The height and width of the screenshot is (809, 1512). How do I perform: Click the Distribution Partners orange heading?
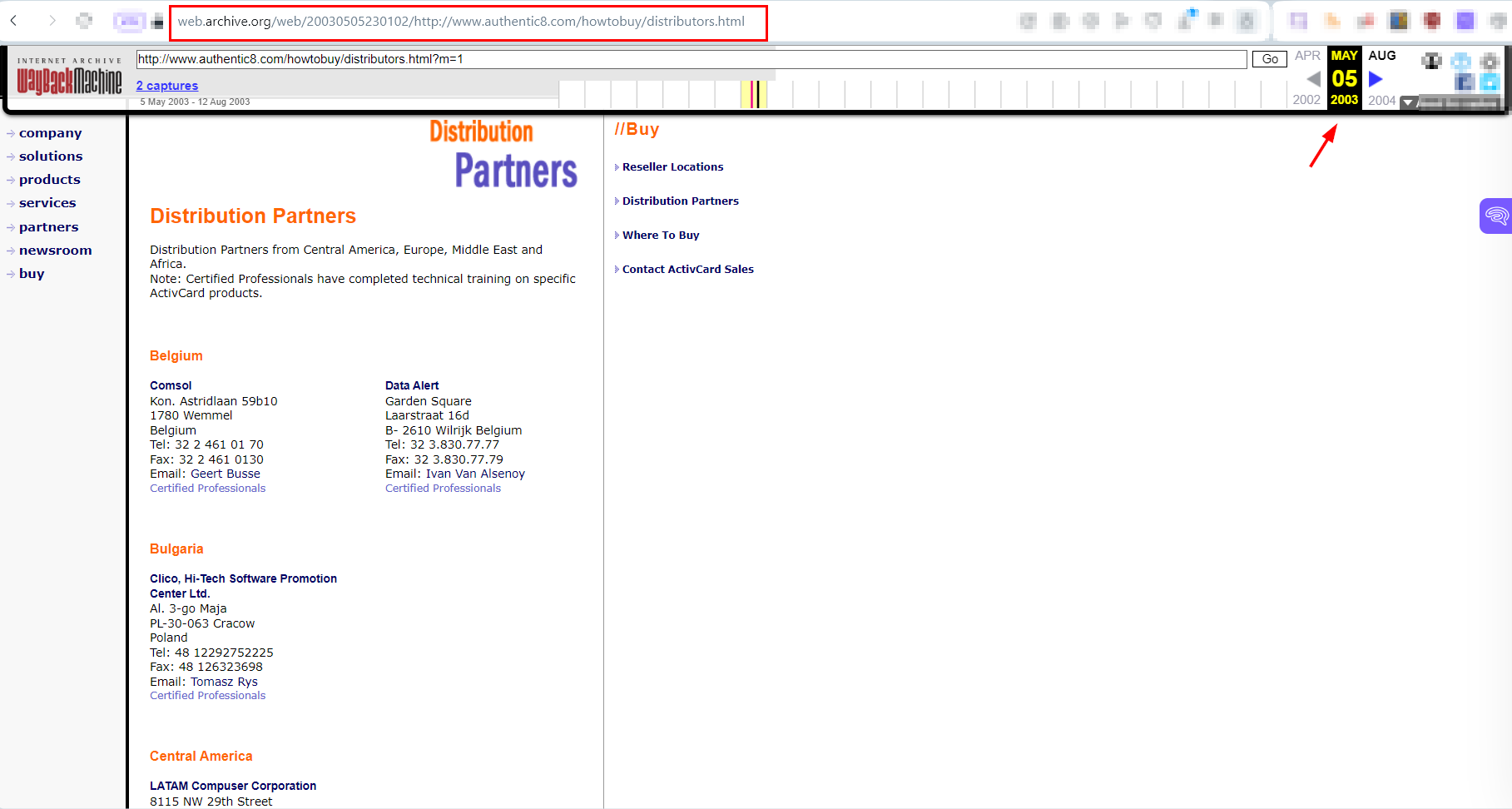253,216
